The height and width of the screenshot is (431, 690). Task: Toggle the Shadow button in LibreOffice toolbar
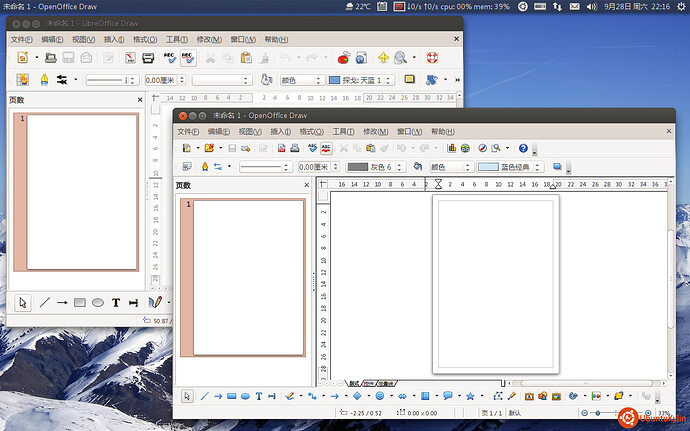410,80
